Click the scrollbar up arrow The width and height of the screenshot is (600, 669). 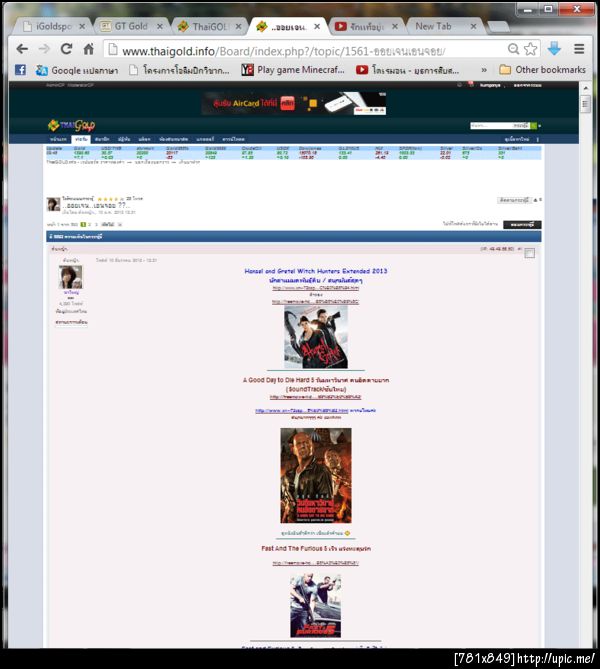coord(585,88)
